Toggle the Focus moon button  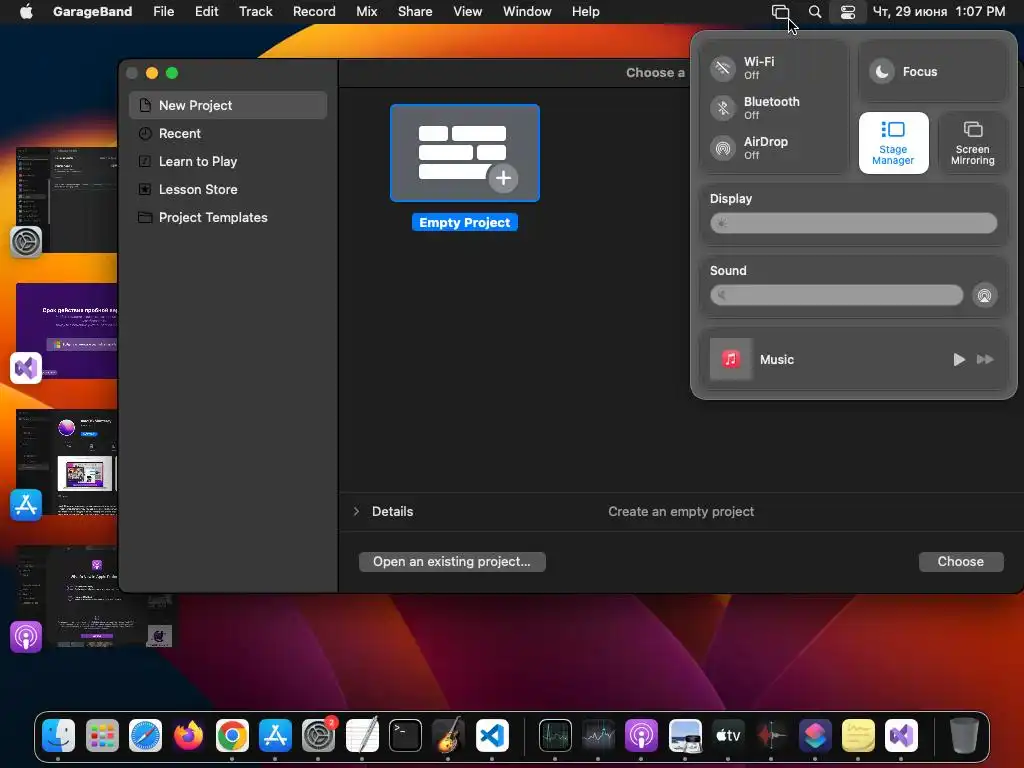[x=882, y=71]
